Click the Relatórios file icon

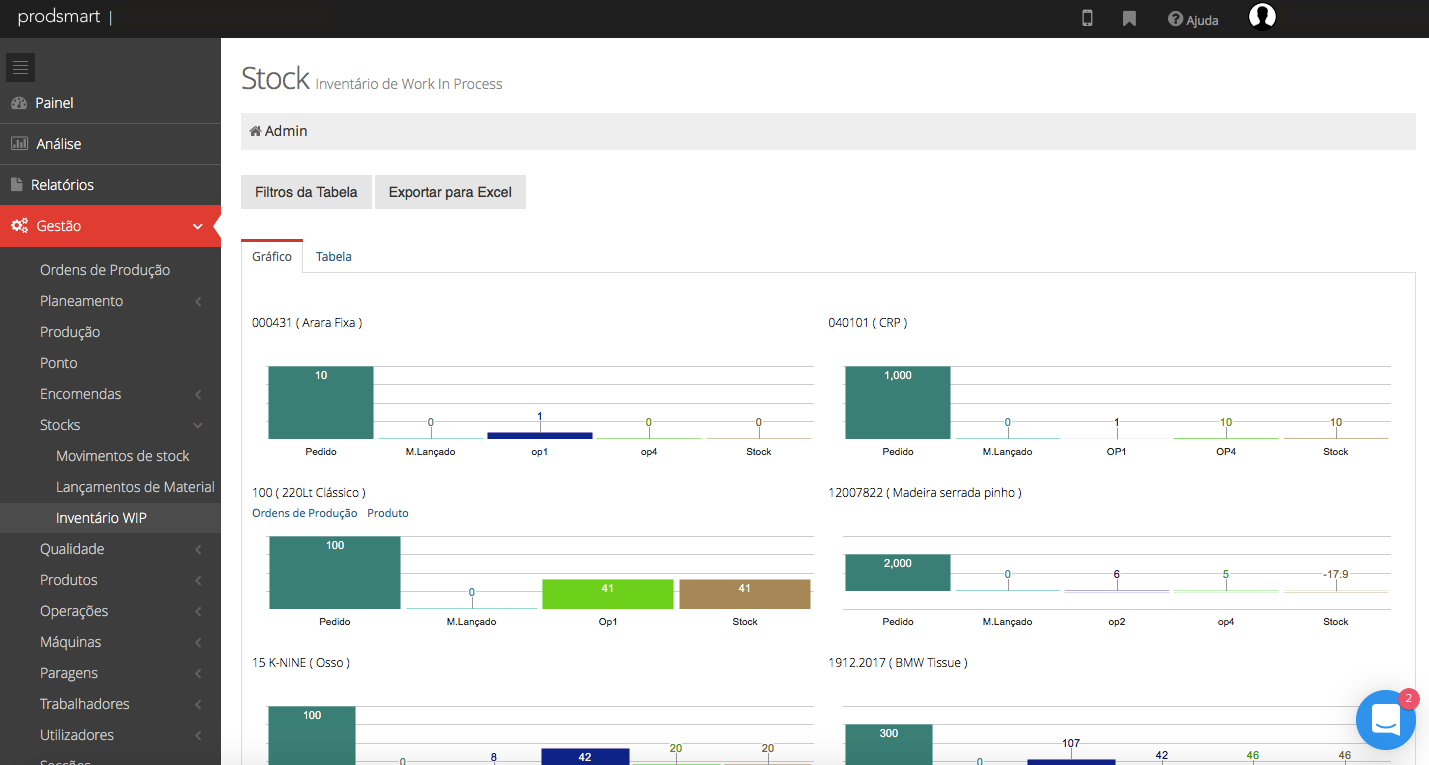(16, 185)
